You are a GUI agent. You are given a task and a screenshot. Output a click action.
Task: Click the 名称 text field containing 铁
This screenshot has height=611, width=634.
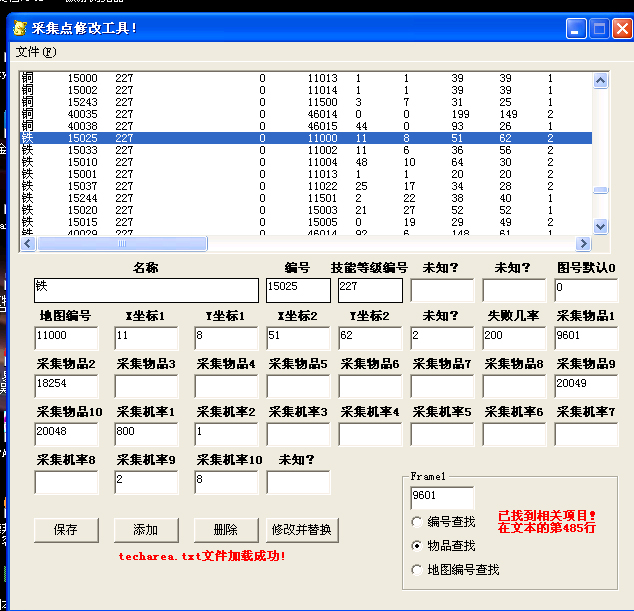tap(145, 290)
